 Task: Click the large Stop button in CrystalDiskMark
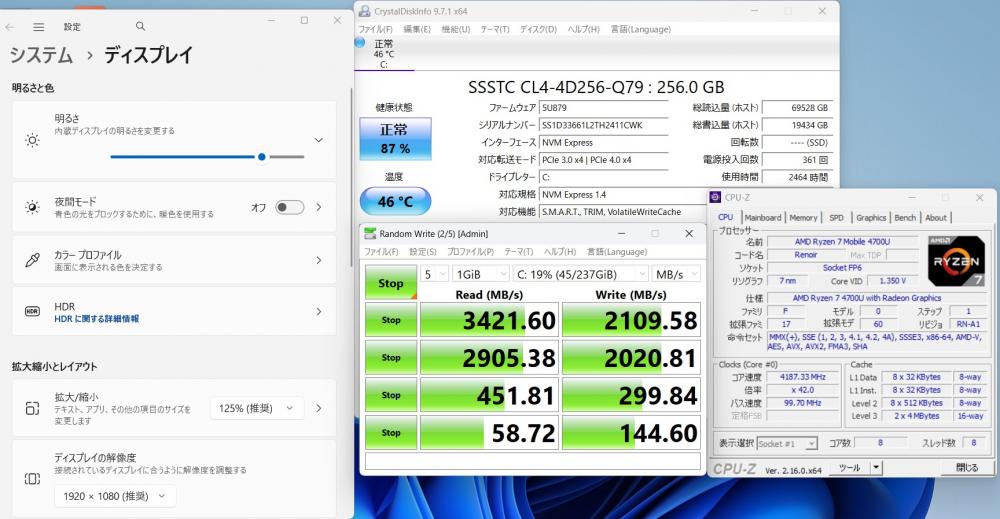pyautogui.click(x=391, y=282)
